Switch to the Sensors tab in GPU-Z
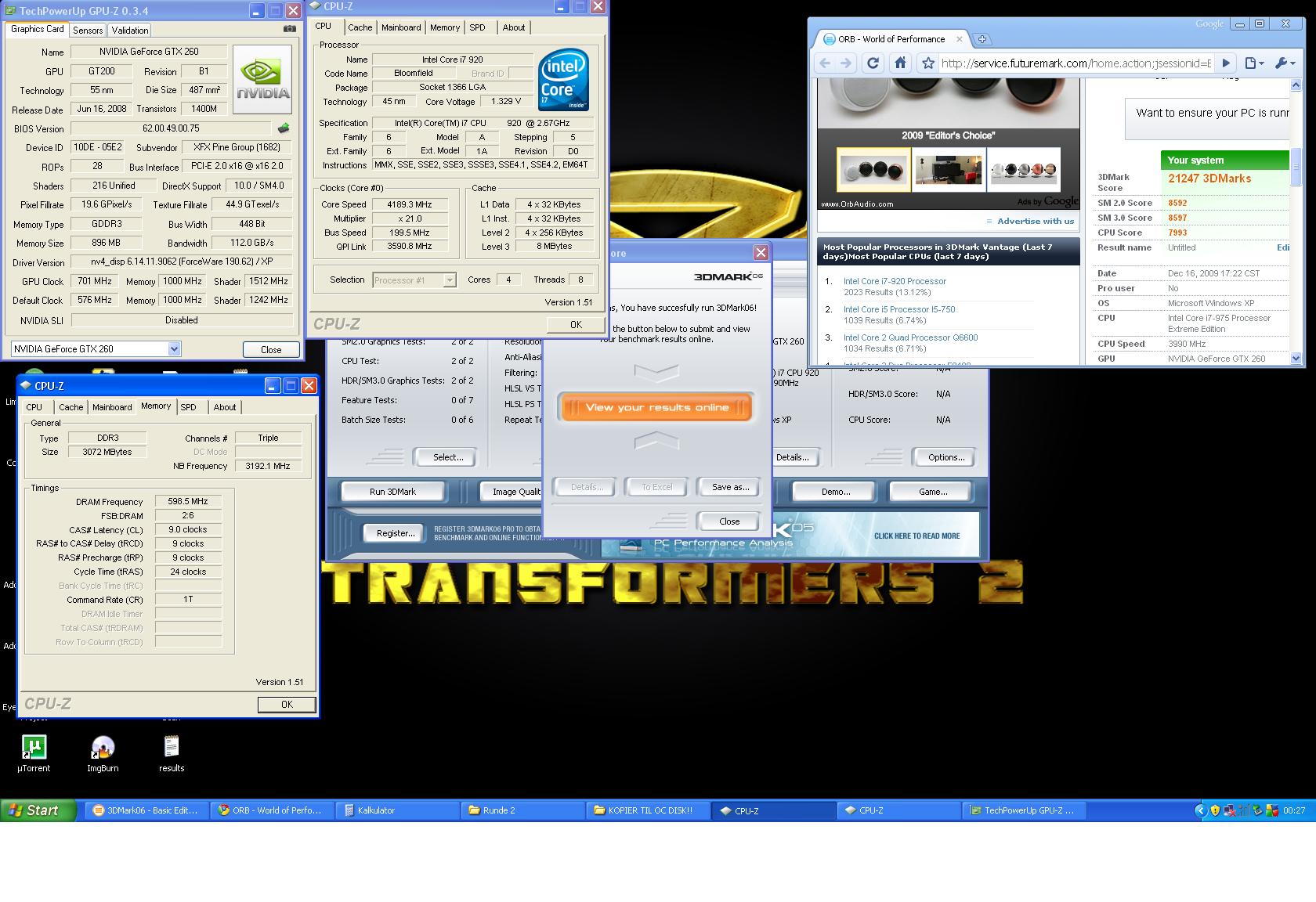Image resolution: width=1316 pixels, height=902 pixels. tap(88, 31)
